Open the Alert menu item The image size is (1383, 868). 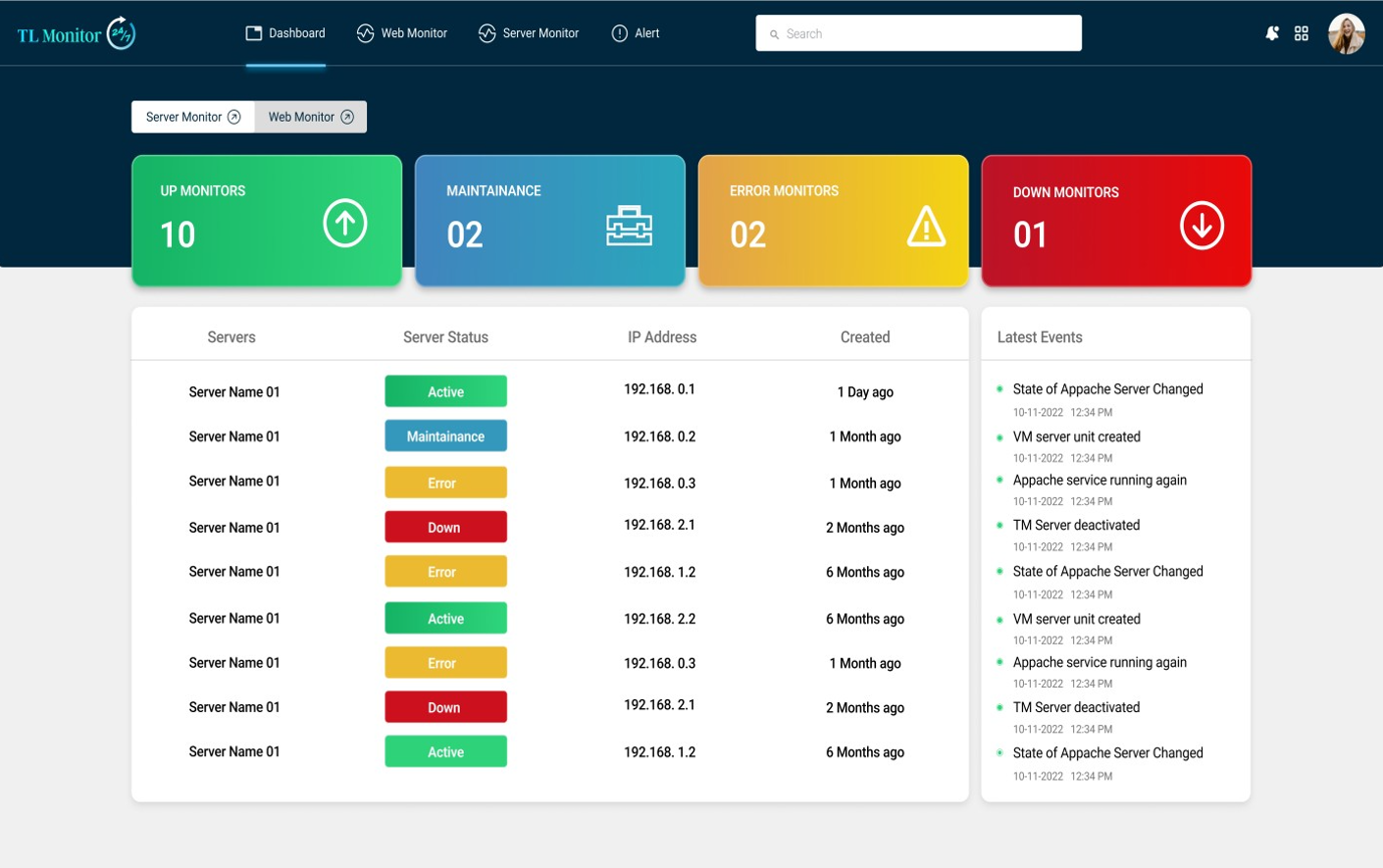(636, 33)
